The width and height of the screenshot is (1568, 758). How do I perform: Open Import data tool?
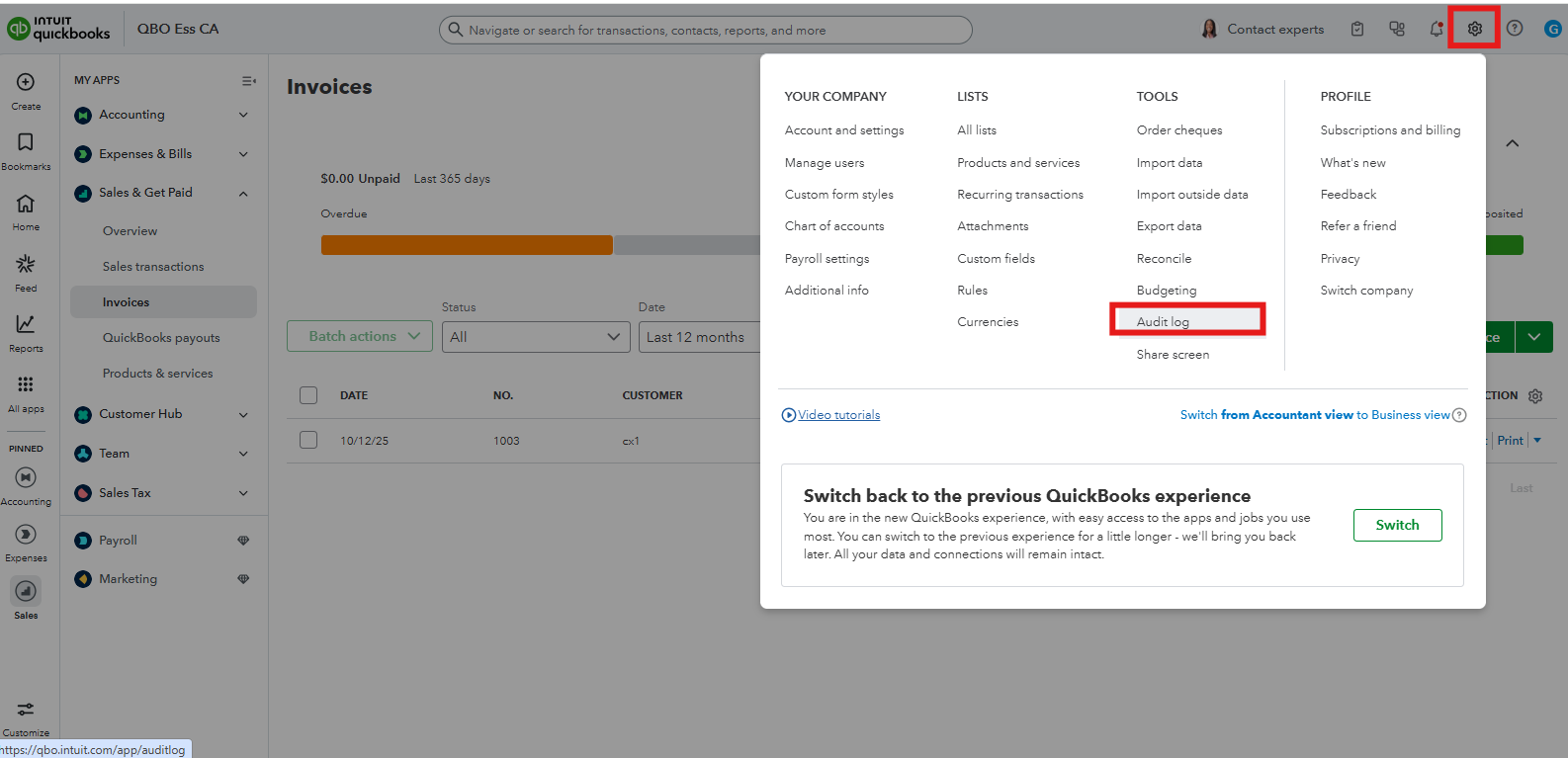(1170, 163)
